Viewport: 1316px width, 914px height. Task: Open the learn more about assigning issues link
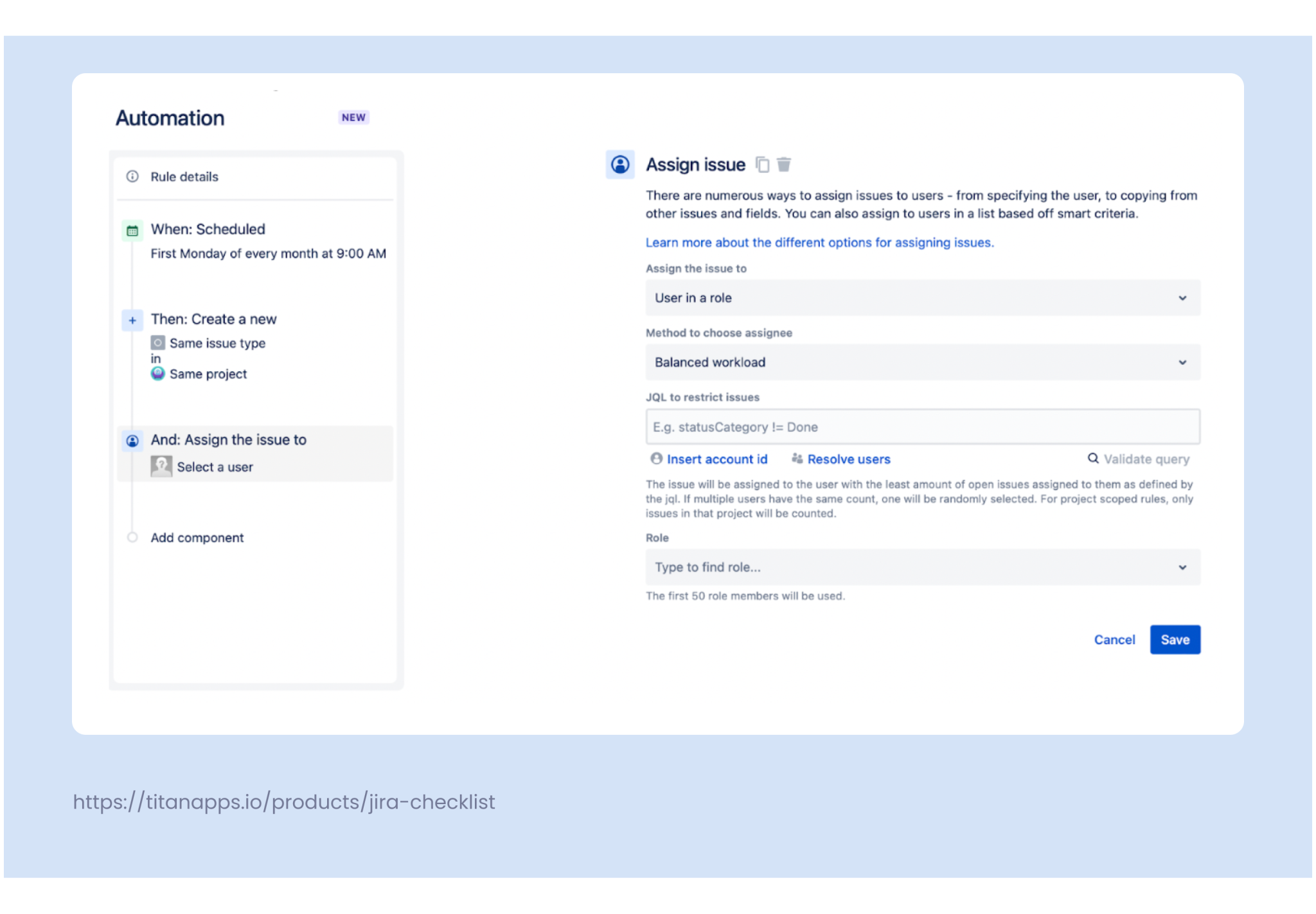pyautogui.click(x=819, y=242)
